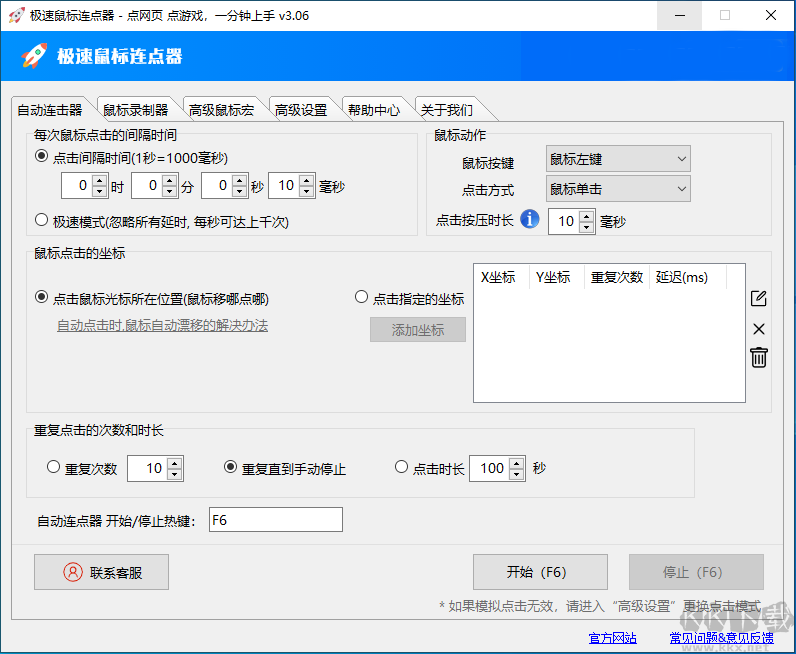Increase the seconds (秒) spinner value
The height and width of the screenshot is (654, 796).
tap(240, 180)
